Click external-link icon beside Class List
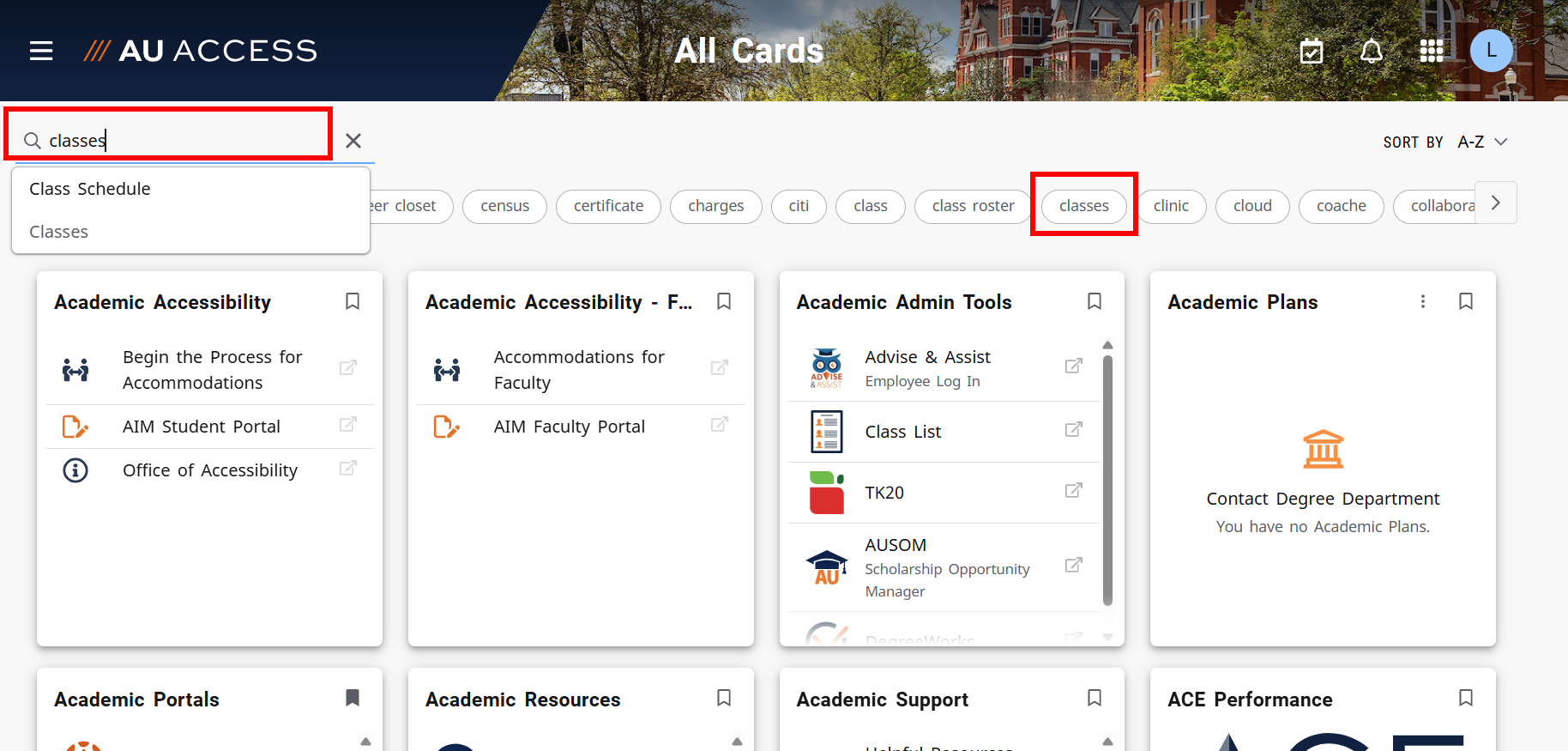The height and width of the screenshot is (751, 1568). click(1073, 429)
